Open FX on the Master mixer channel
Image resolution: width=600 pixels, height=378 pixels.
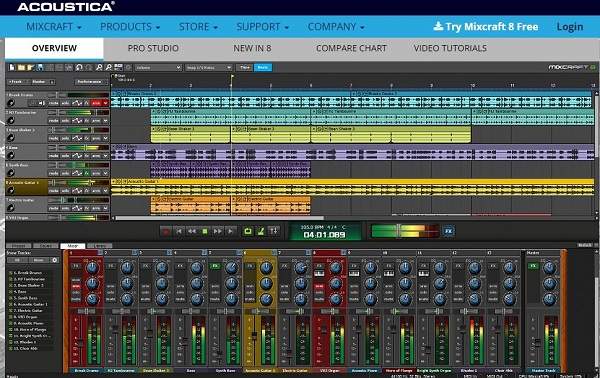[x=533, y=266]
